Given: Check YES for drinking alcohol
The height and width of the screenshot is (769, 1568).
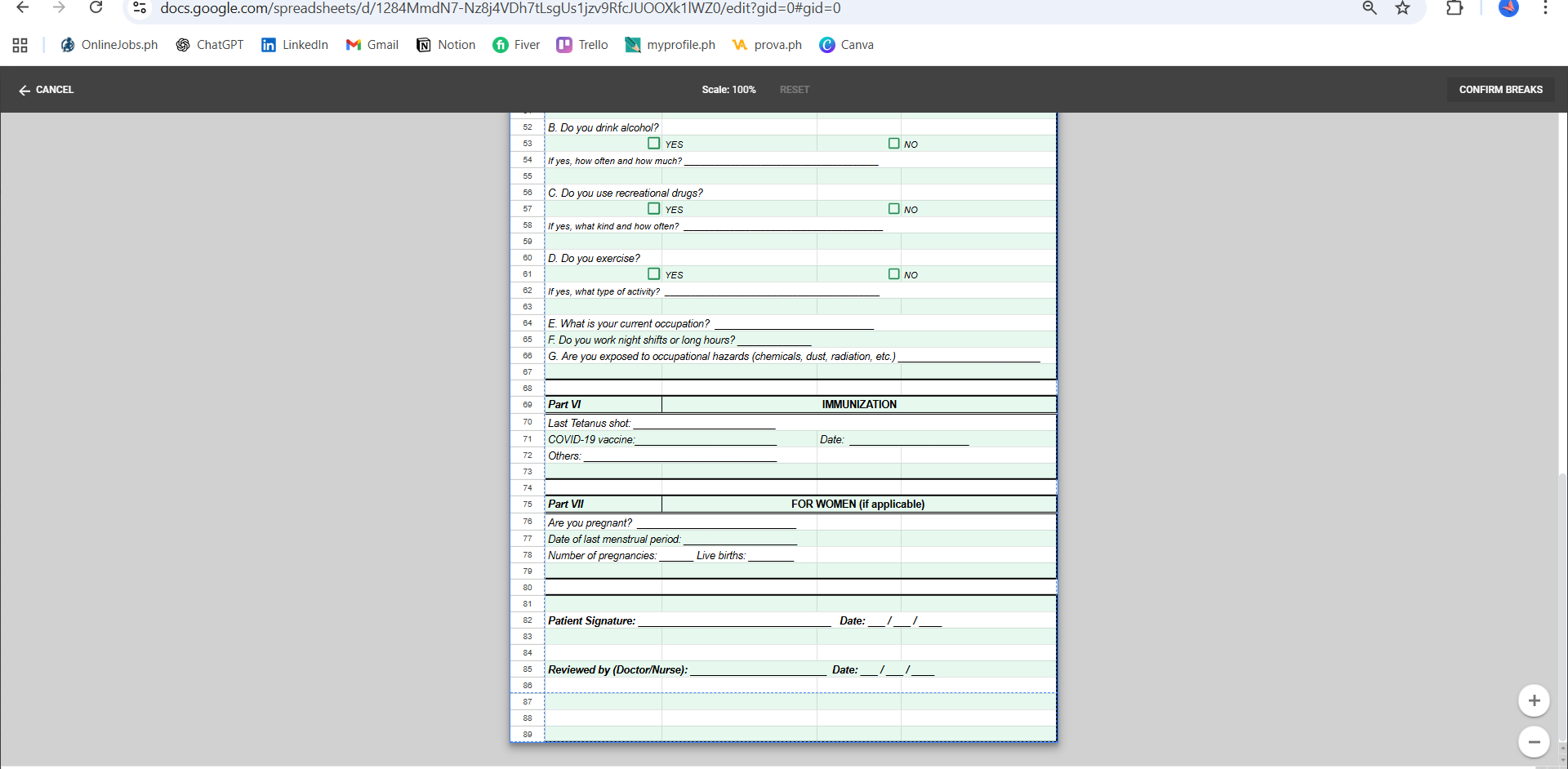Looking at the screenshot, I should [x=653, y=144].
